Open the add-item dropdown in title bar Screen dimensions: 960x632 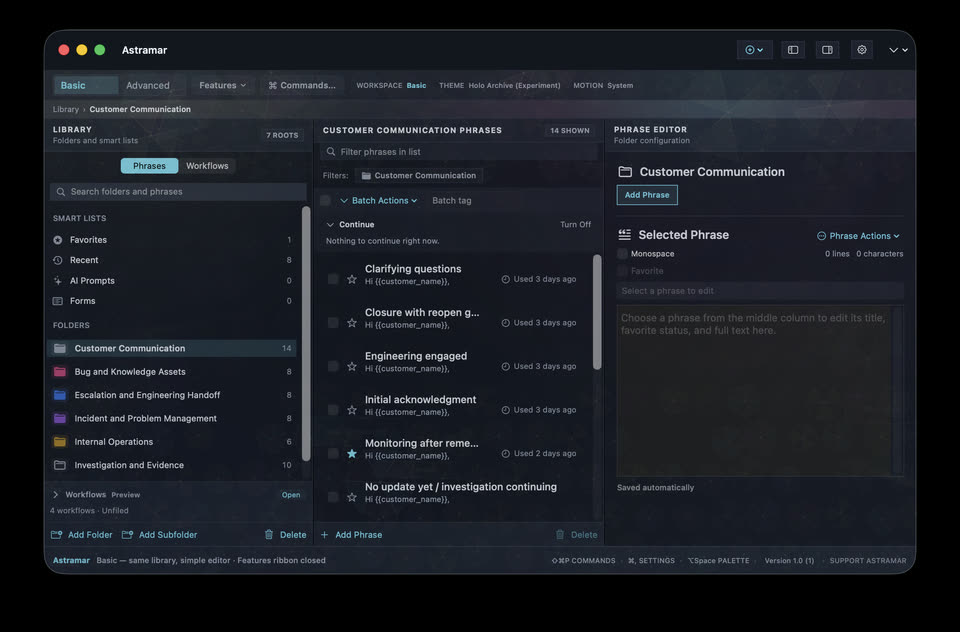754,50
